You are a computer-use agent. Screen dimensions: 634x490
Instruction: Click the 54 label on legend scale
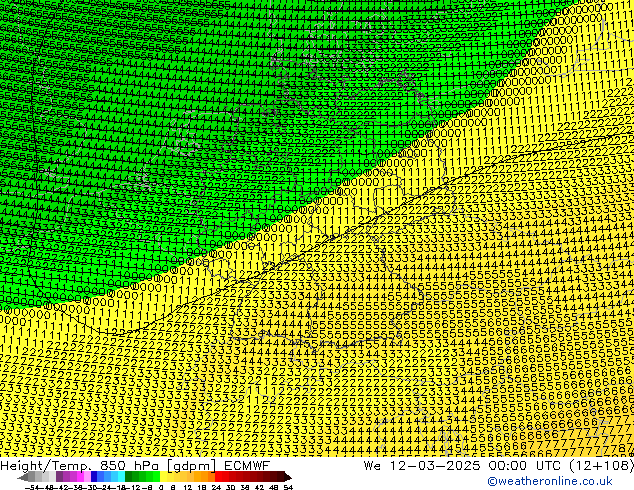[287, 488]
